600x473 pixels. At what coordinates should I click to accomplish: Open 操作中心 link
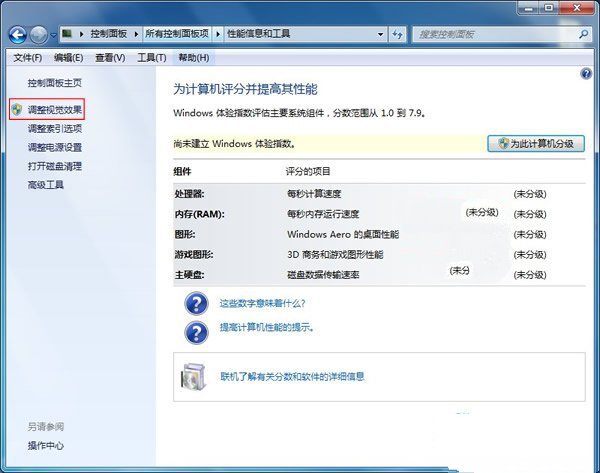coord(46,445)
